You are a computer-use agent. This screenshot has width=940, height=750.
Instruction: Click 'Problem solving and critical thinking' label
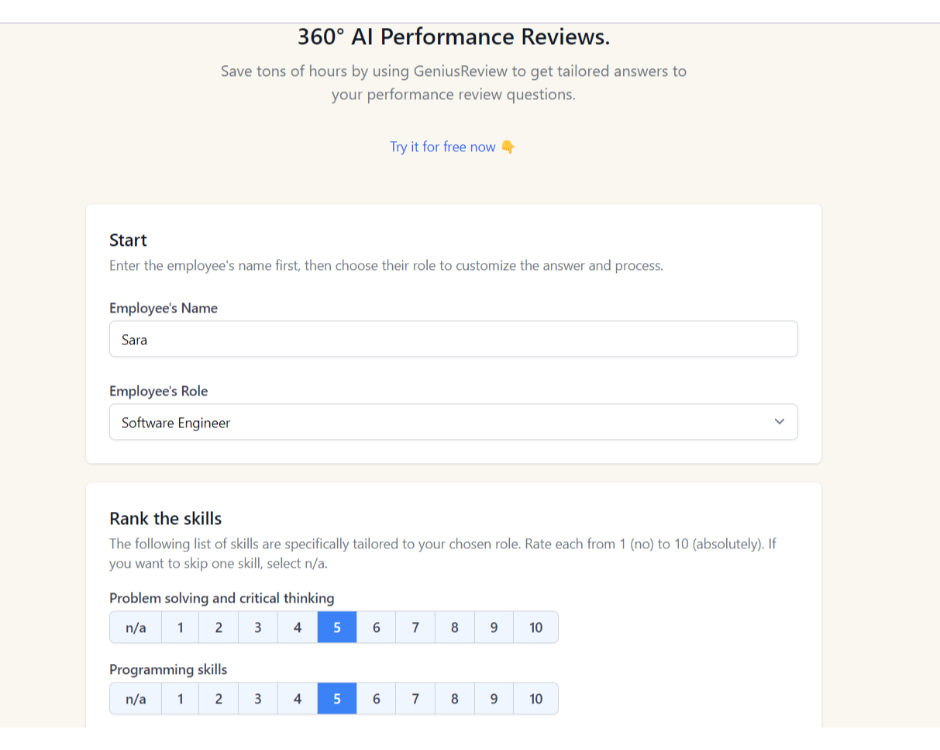coord(222,598)
